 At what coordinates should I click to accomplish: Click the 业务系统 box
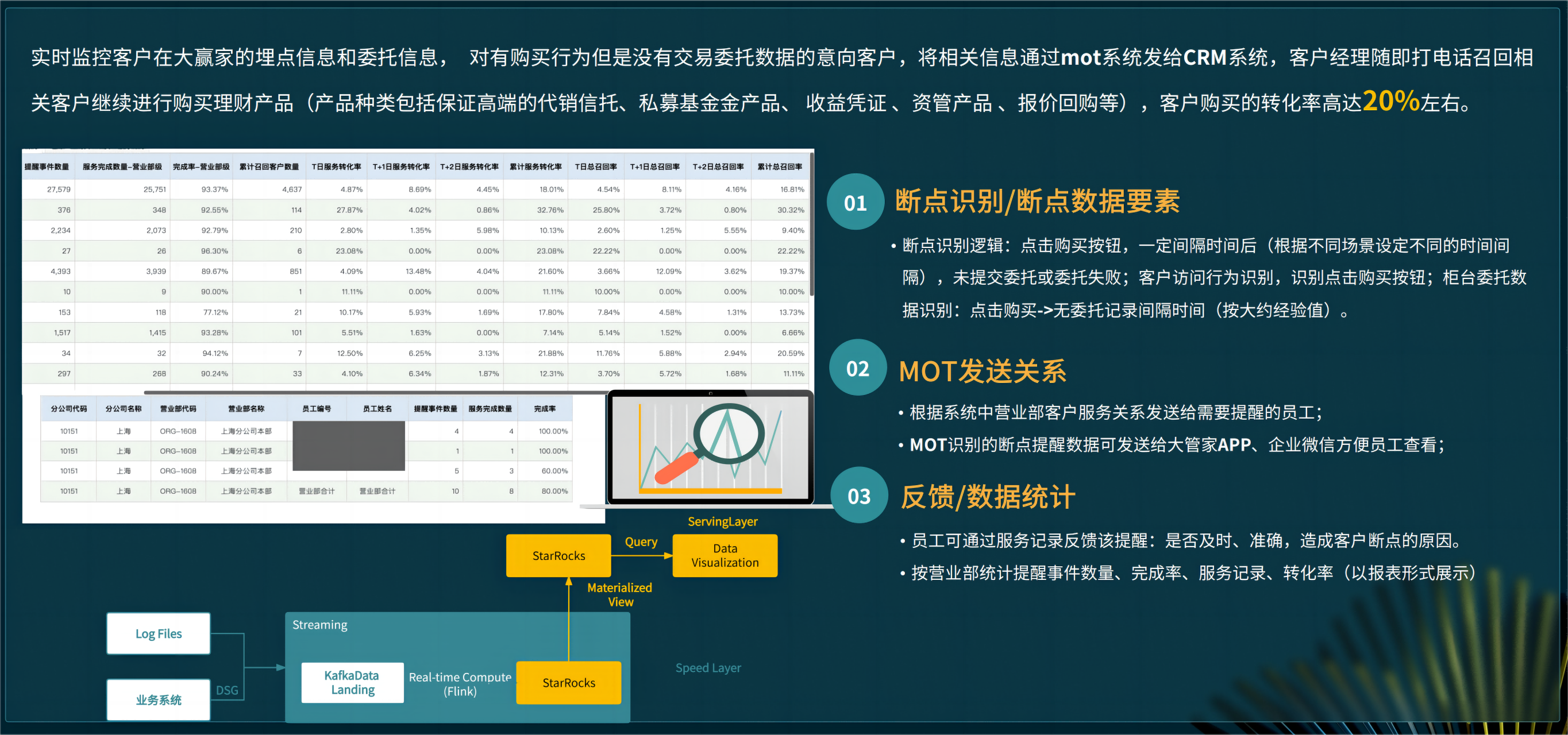pos(158,700)
